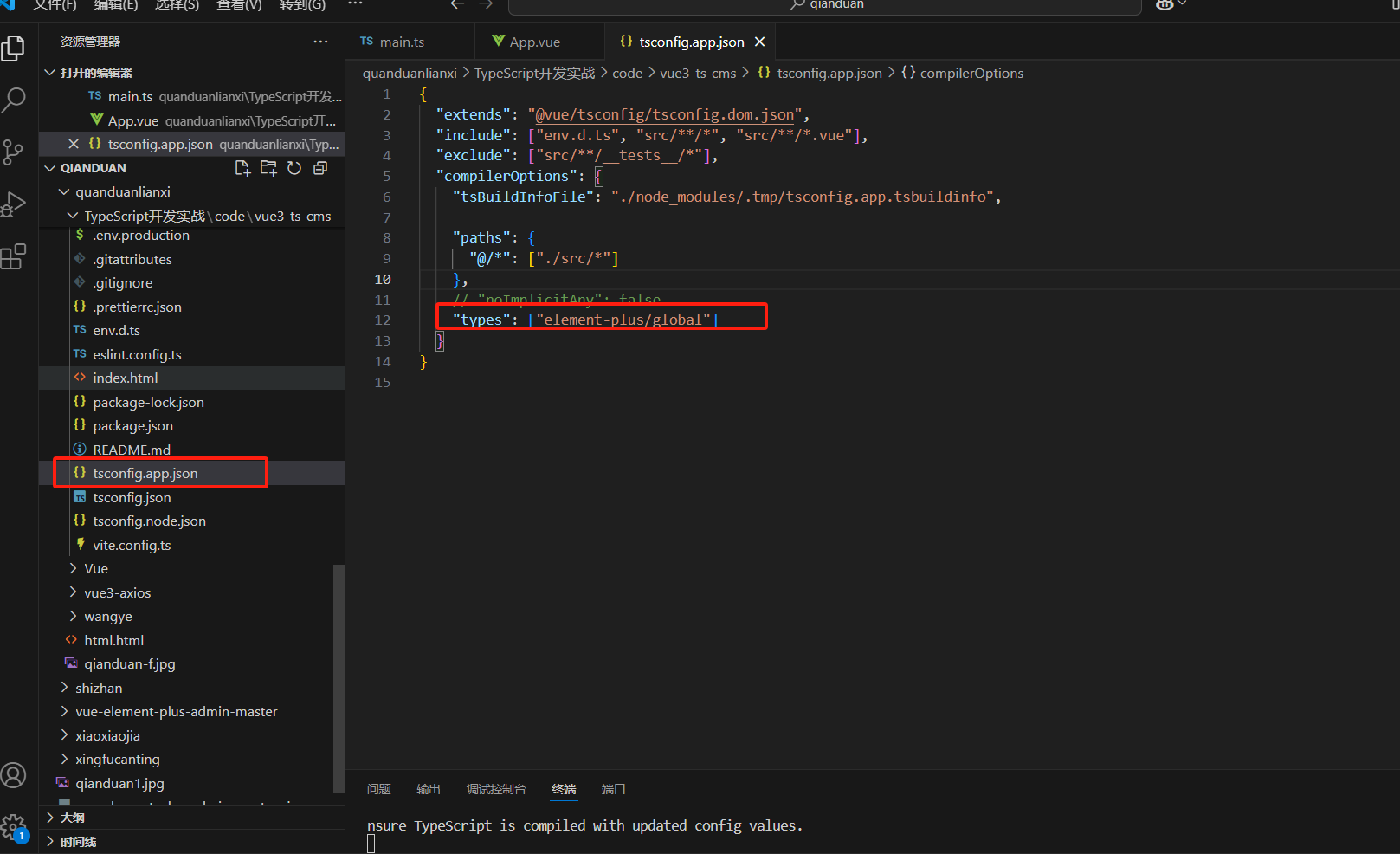This screenshot has height=854, width=1400.
Task: Open the 端口 panel tab
Action: pyautogui.click(x=613, y=789)
